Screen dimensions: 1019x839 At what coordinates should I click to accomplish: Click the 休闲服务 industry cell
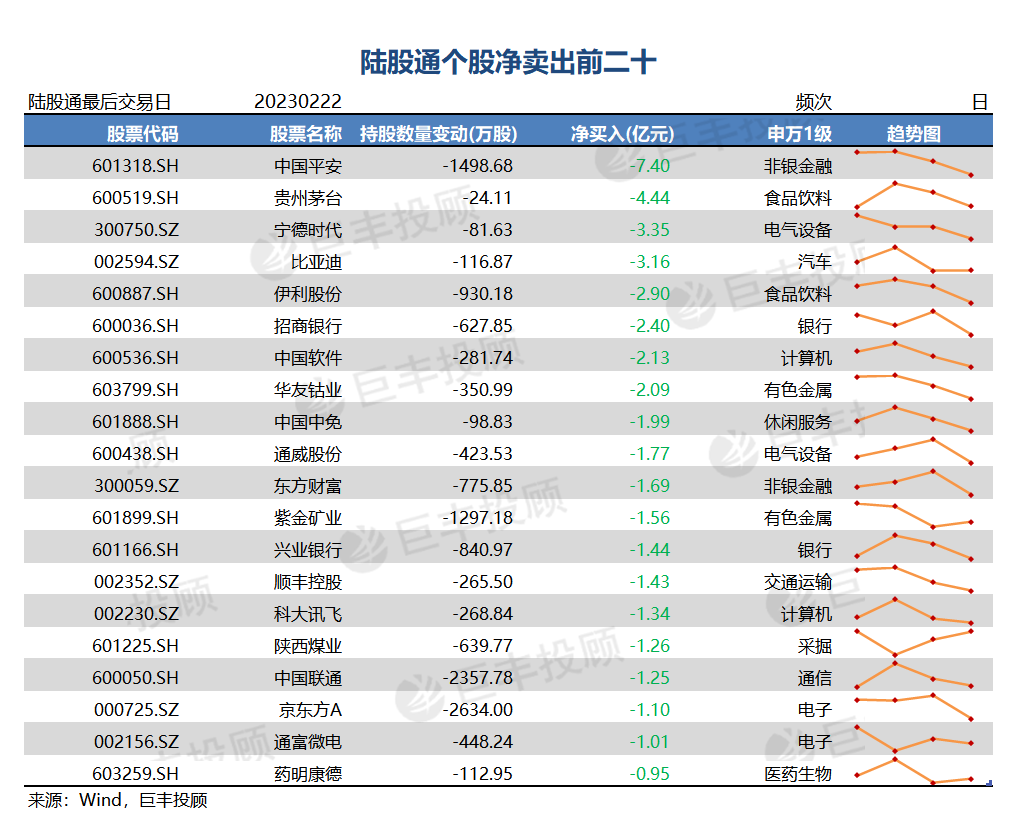coord(797,422)
